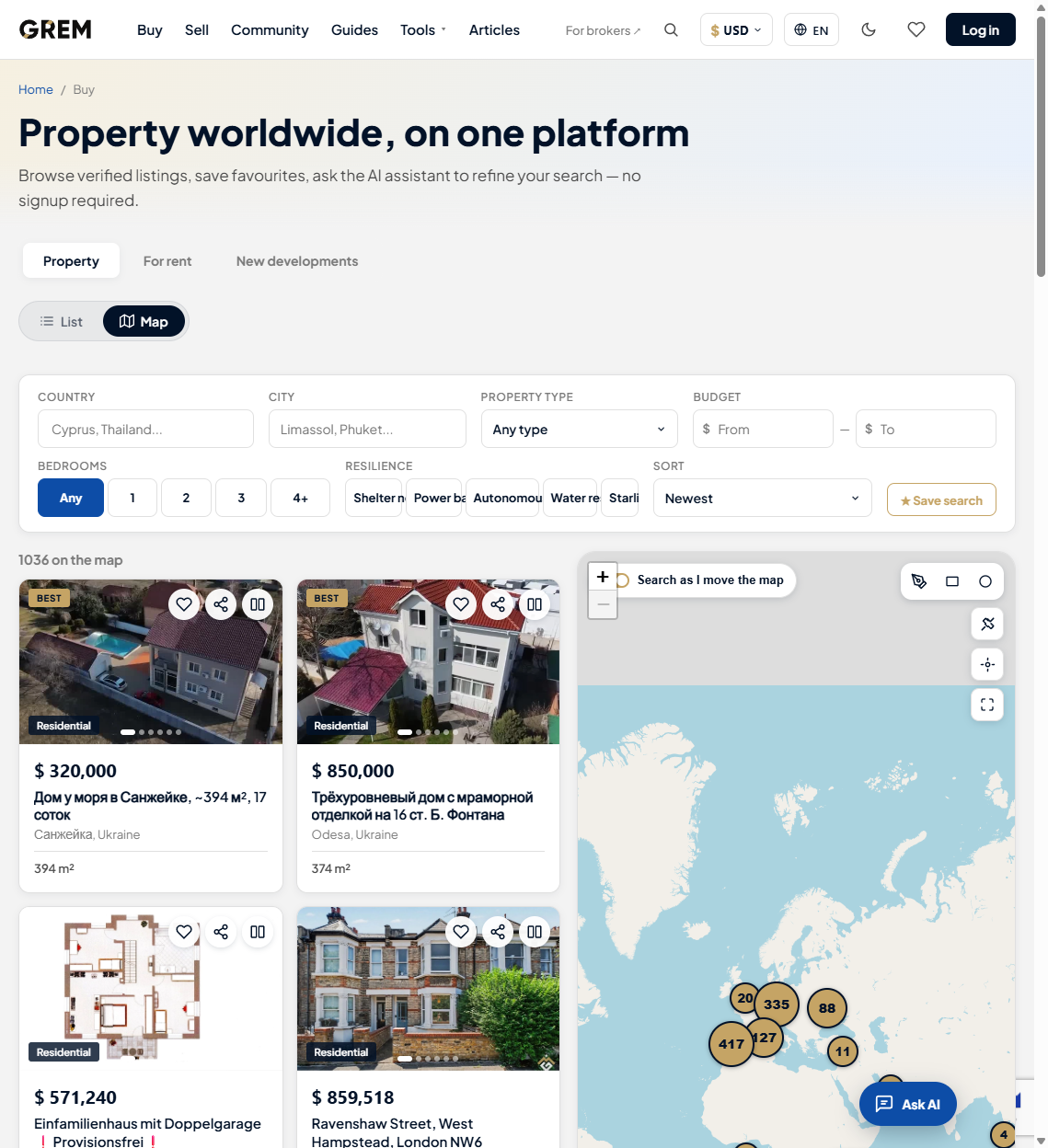Toggle the Power backup resilience filter
This screenshot has width=1048, height=1148.
pos(434,498)
